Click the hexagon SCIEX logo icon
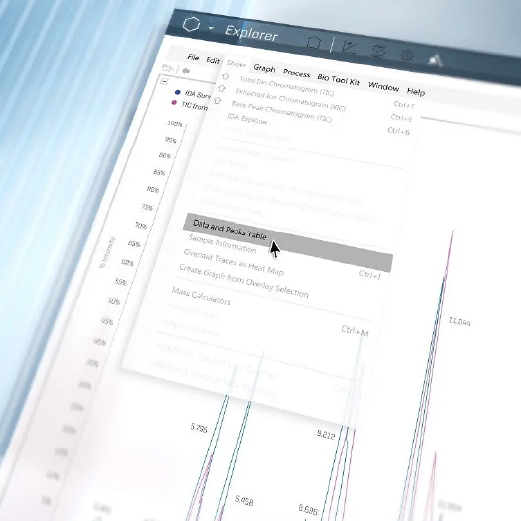Image resolution: width=521 pixels, height=521 pixels. pos(191,24)
